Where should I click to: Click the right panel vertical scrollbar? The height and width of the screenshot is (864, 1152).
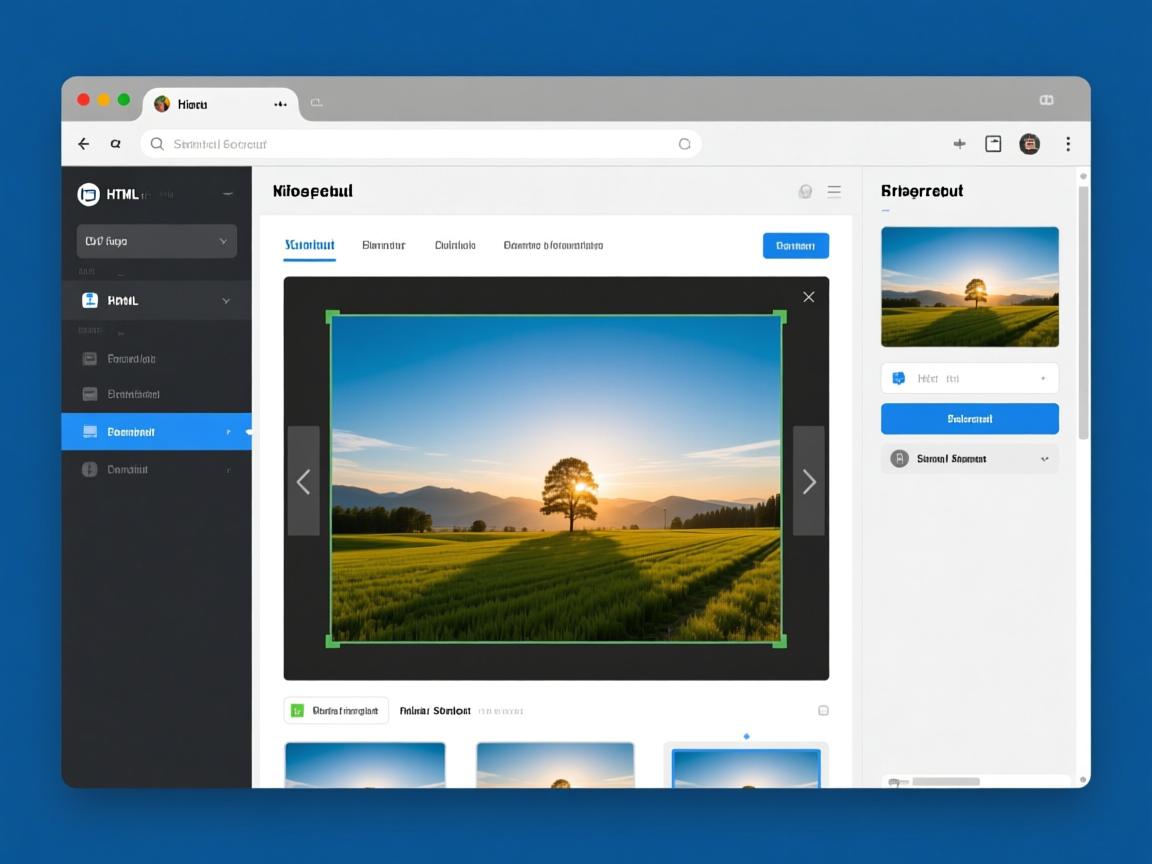[1083, 310]
